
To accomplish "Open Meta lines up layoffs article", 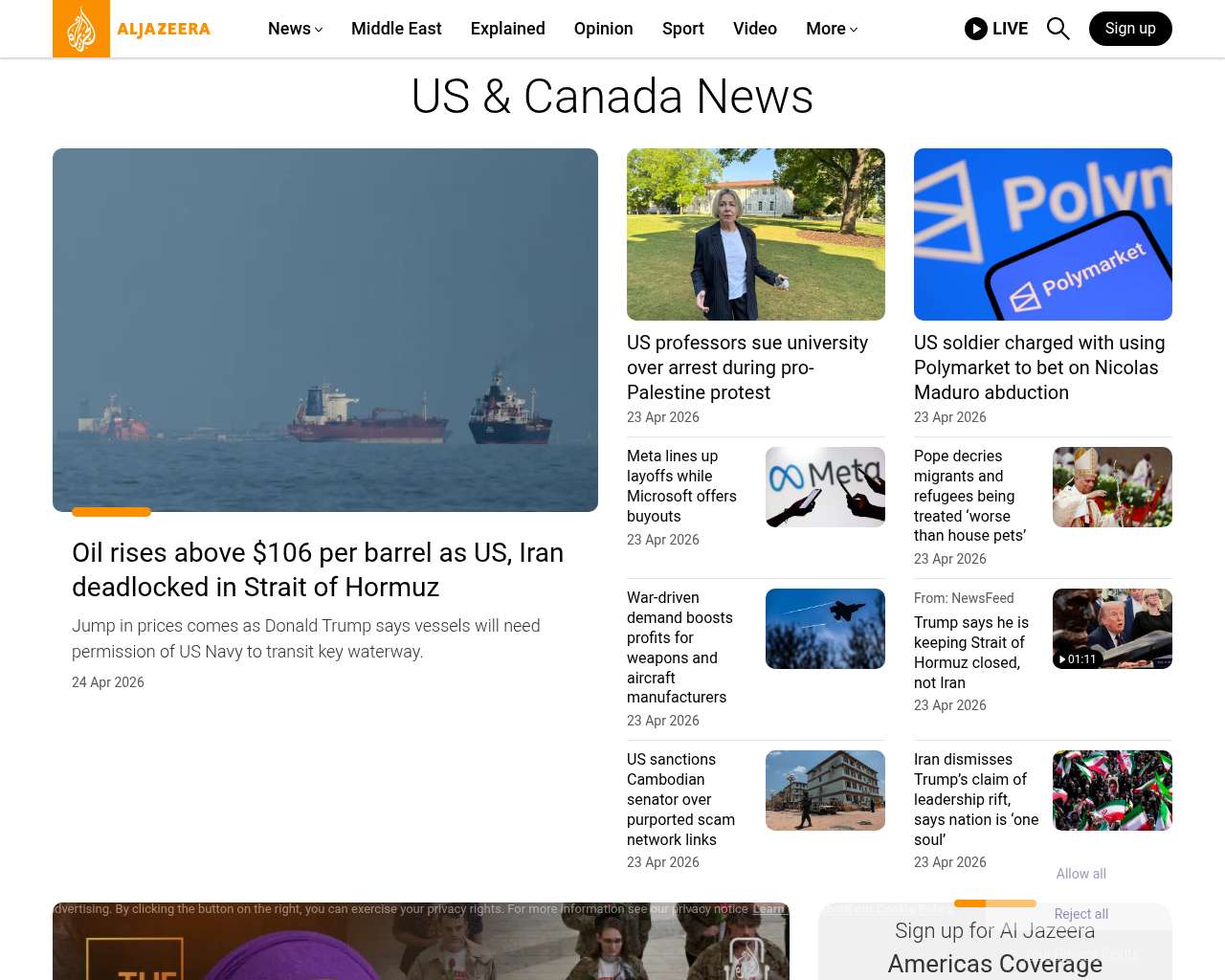I will [681, 486].
